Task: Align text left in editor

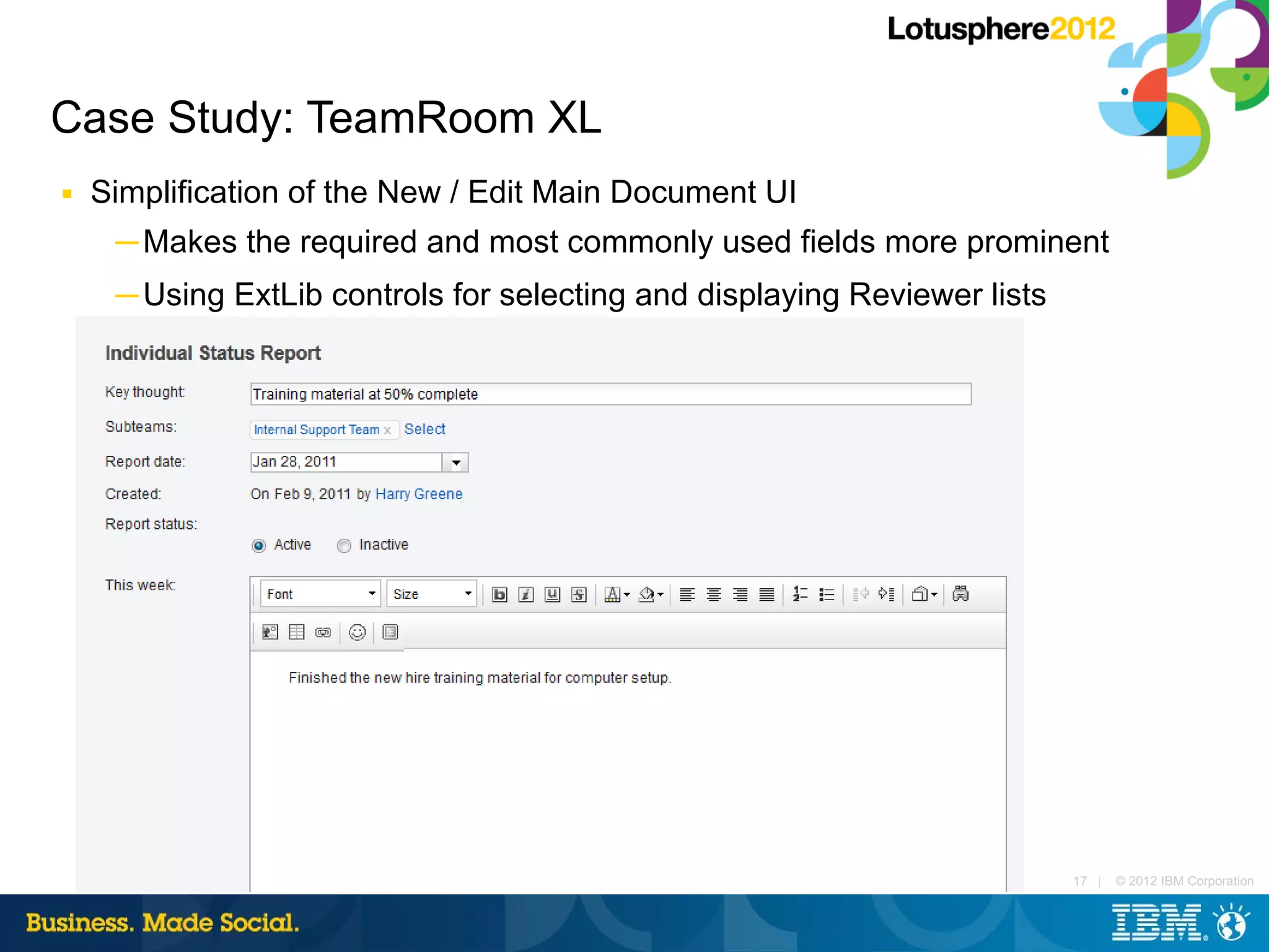Action: pyautogui.click(x=687, y=595)
